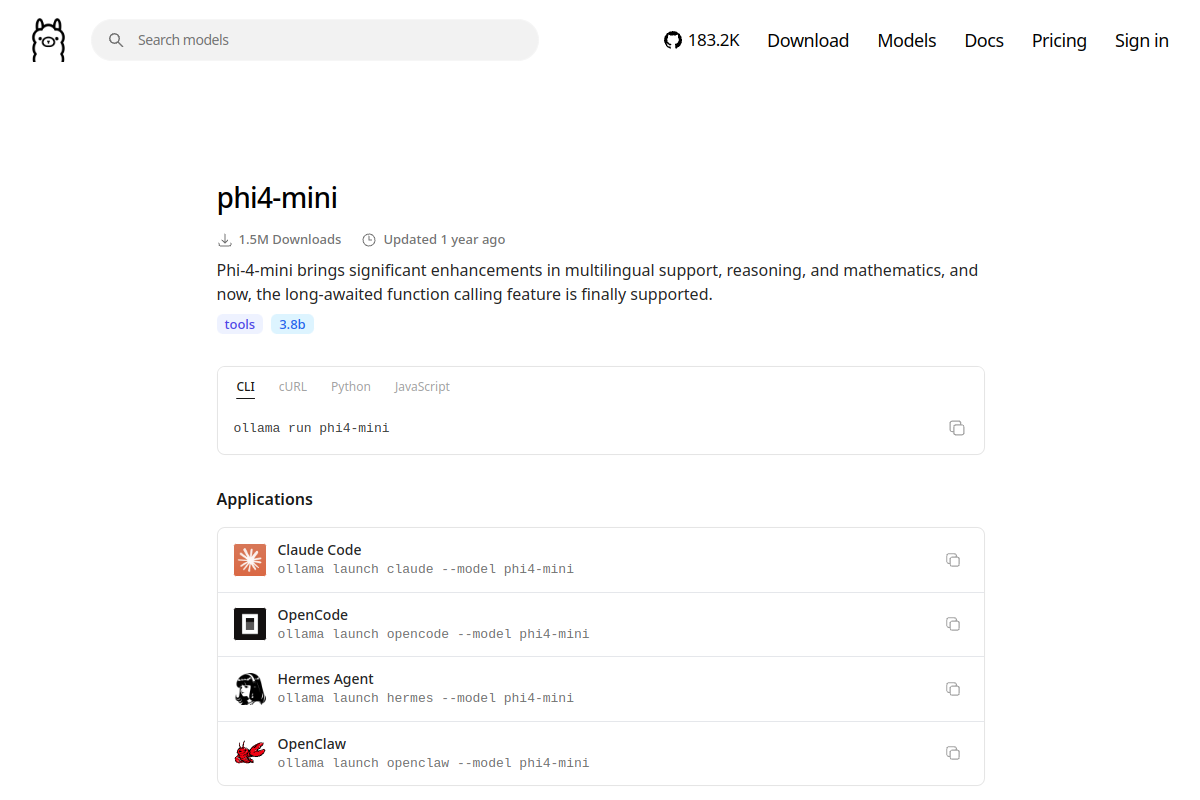Copy the Hermes Agent launch command
1200x800 pixels.
pos(953,689)
